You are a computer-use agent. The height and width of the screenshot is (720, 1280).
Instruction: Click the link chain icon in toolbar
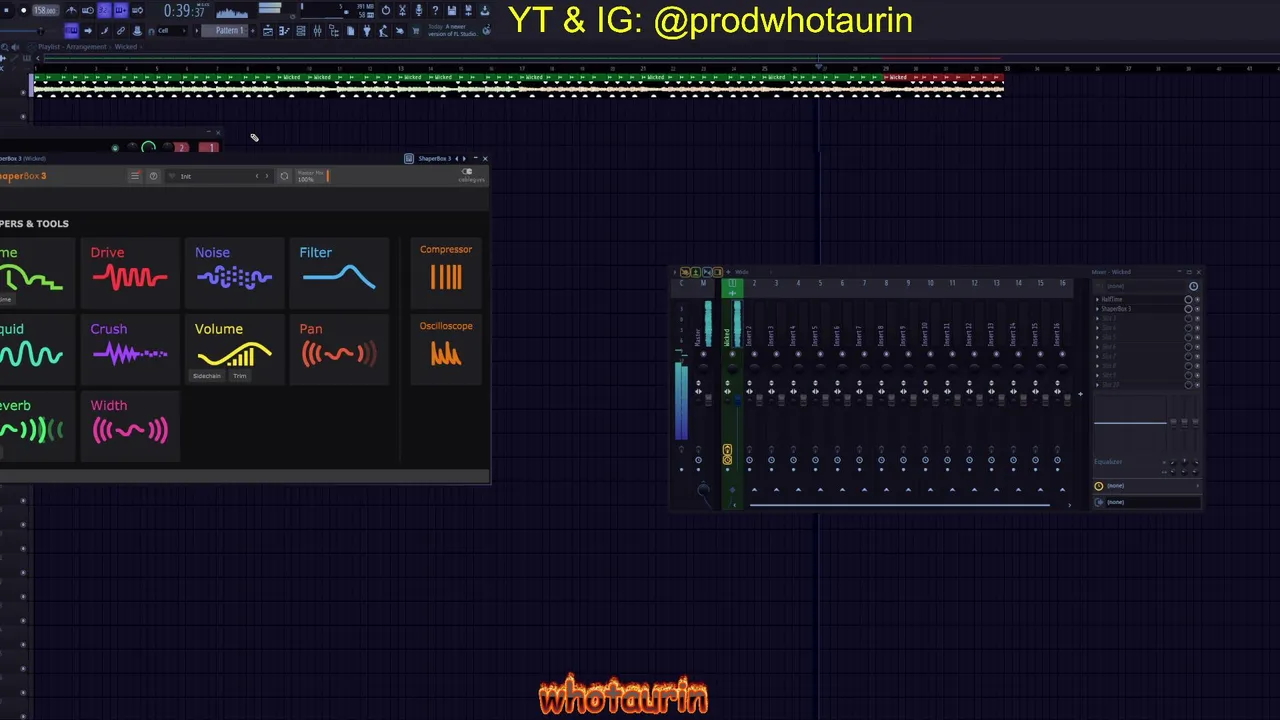tap(121, 31)
